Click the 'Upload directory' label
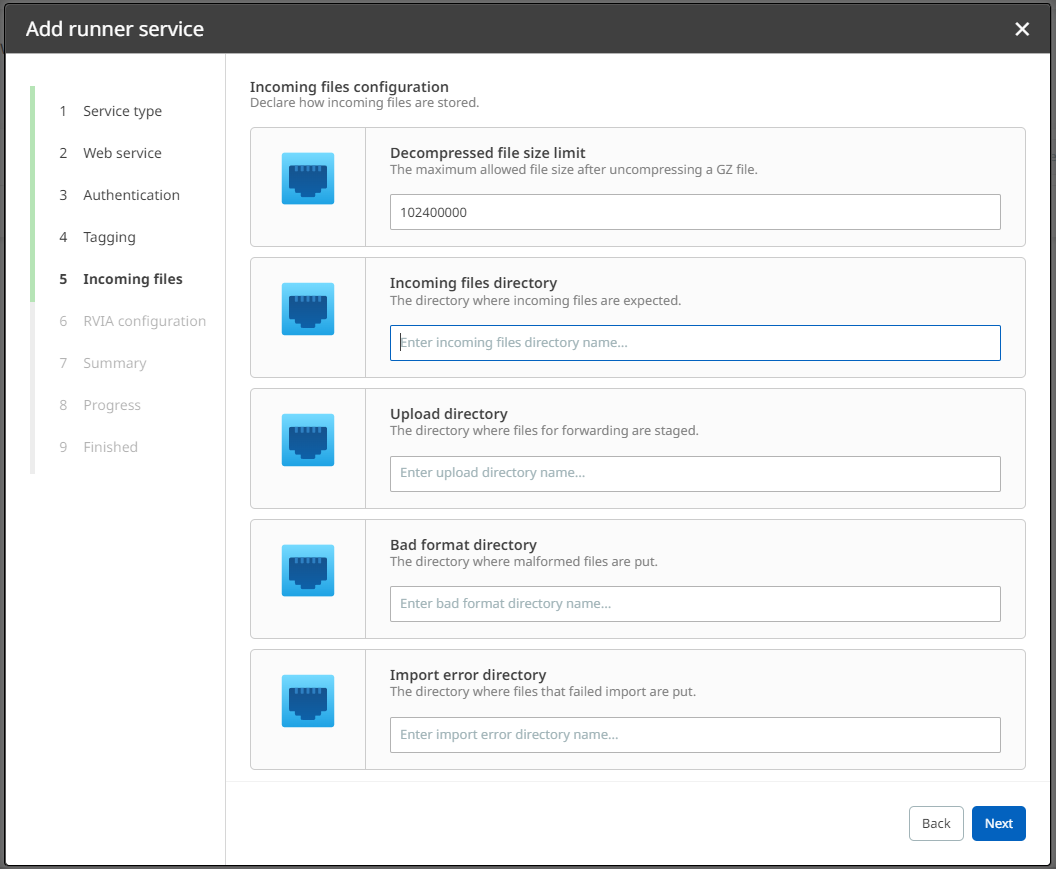Viewport: 1056px width, 869px height. click(x=449, y=414)
